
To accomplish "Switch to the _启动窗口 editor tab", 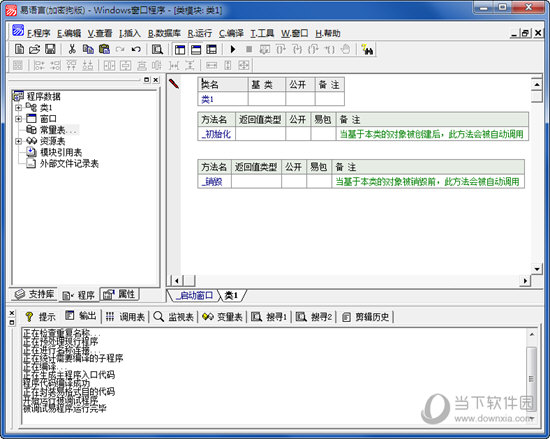I will 195,295.
